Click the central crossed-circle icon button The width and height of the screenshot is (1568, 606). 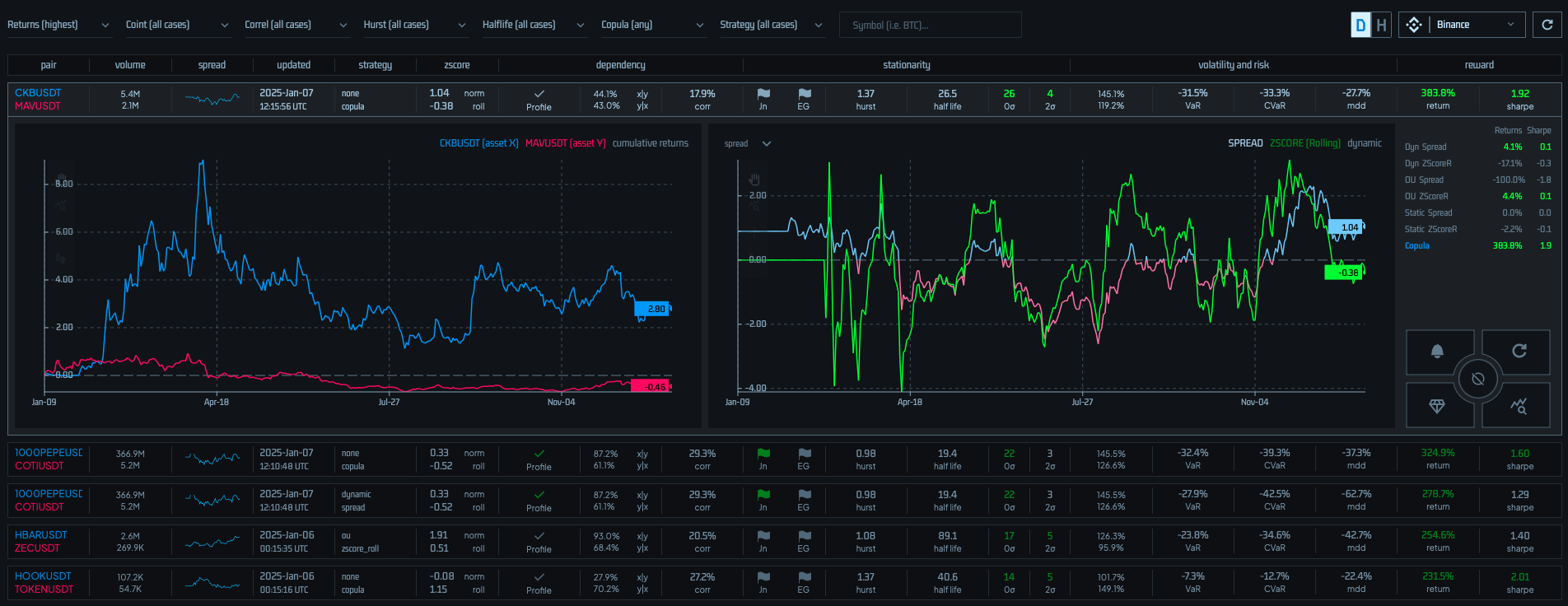pyautogui.click(x=1478, y=379)
